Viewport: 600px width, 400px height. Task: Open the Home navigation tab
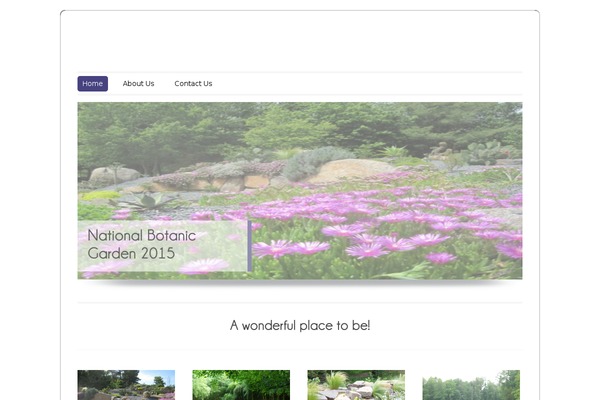pos(93,83)
